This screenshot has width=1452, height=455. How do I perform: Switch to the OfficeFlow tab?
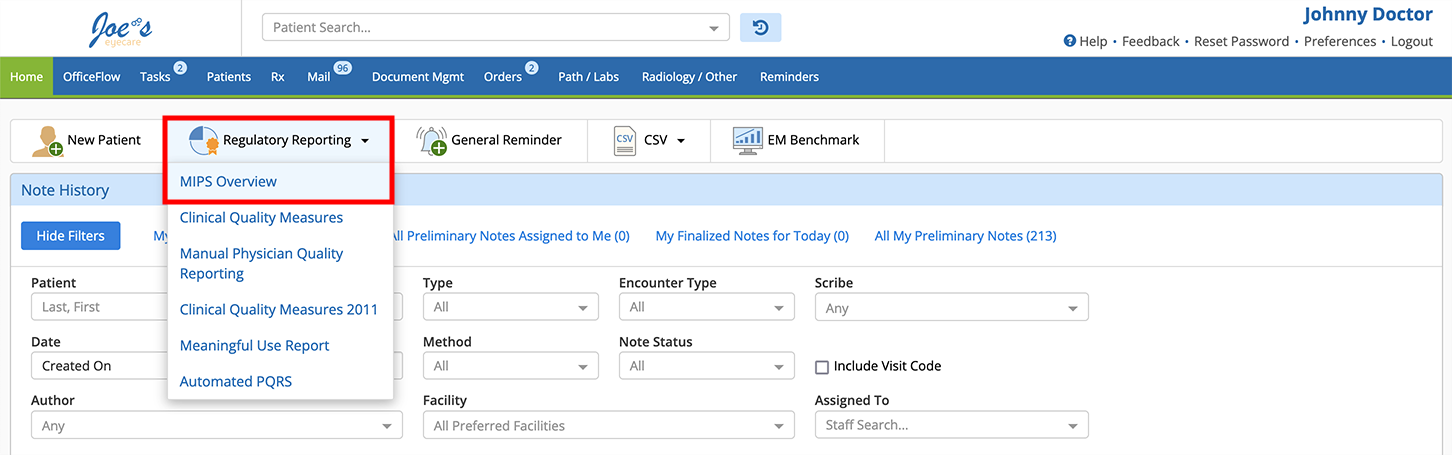point(91,77)
